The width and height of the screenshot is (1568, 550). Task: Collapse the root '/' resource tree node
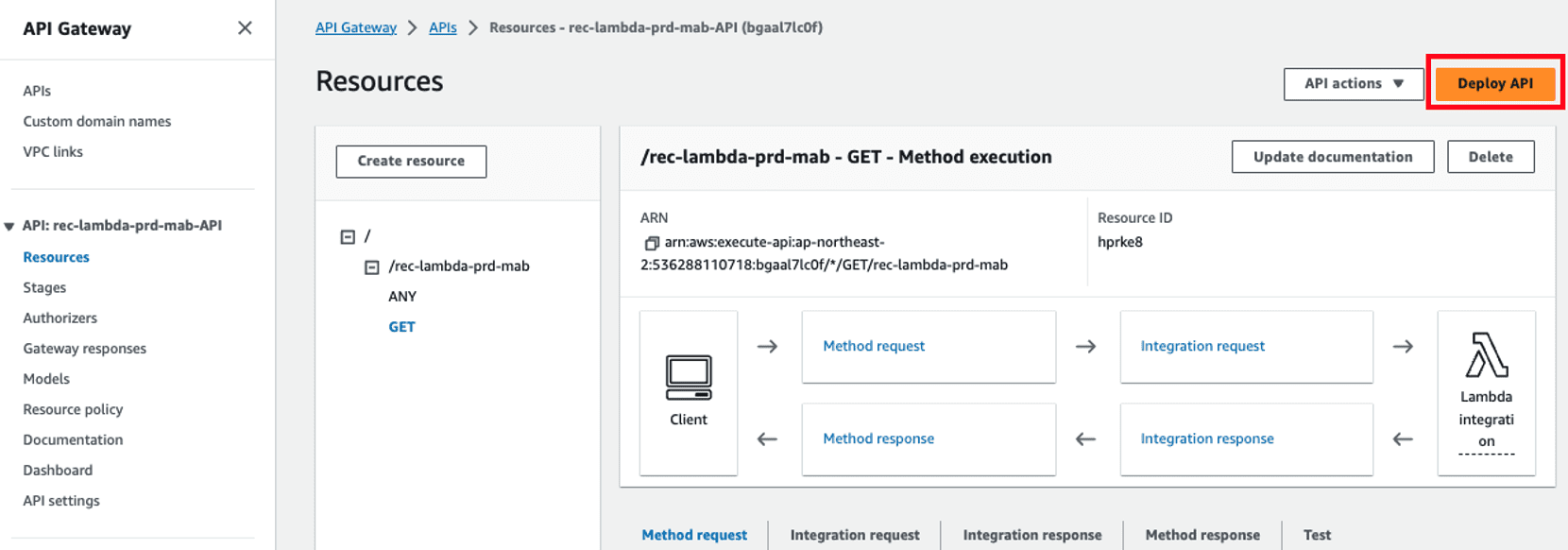[x=348, y=236]
